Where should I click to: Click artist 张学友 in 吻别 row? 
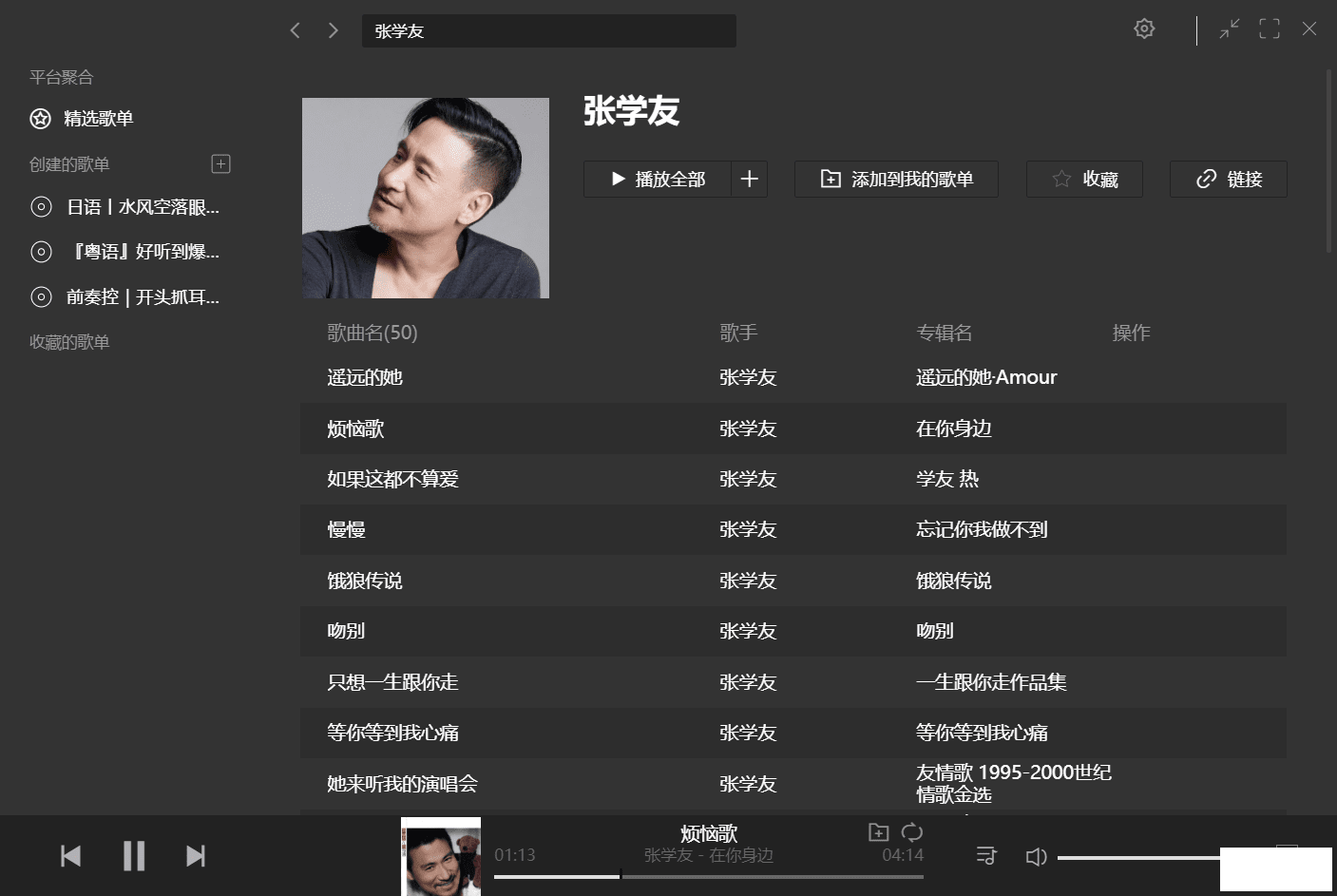748,631
